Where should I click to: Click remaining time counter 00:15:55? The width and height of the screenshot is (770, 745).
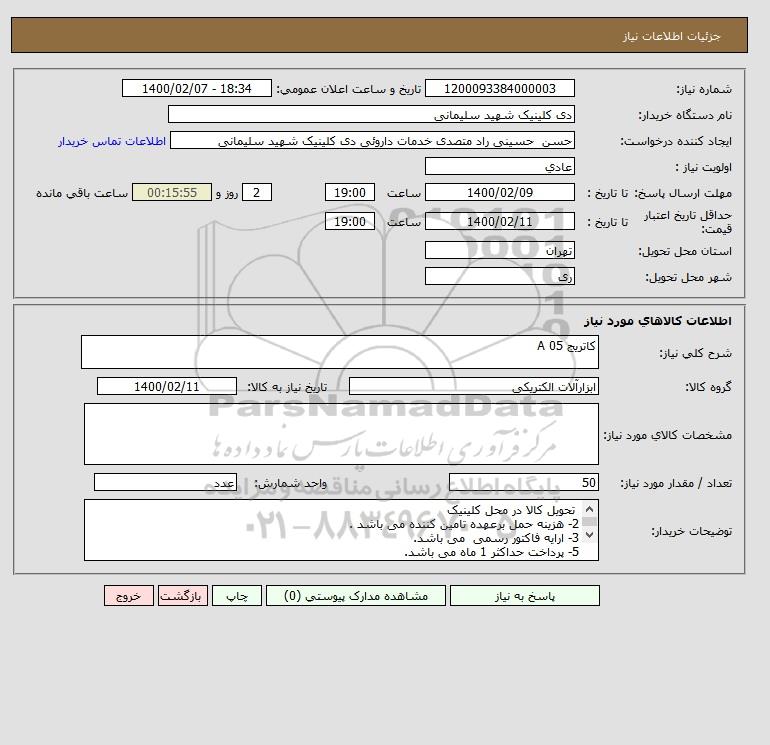(172, 193)
